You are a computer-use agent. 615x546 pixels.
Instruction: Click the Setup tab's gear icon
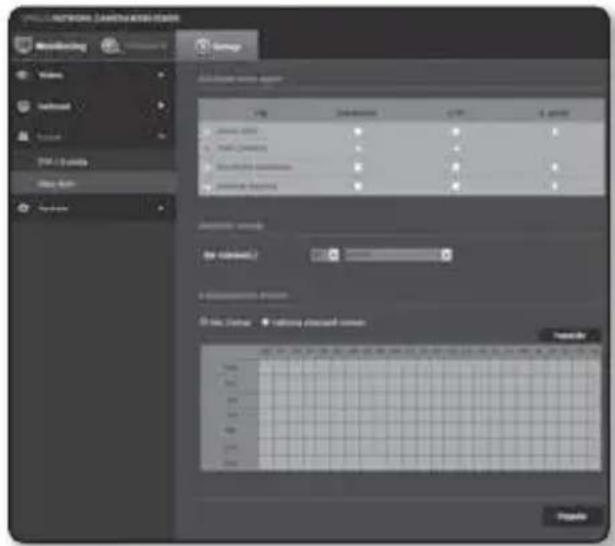[x=202, y=46]
